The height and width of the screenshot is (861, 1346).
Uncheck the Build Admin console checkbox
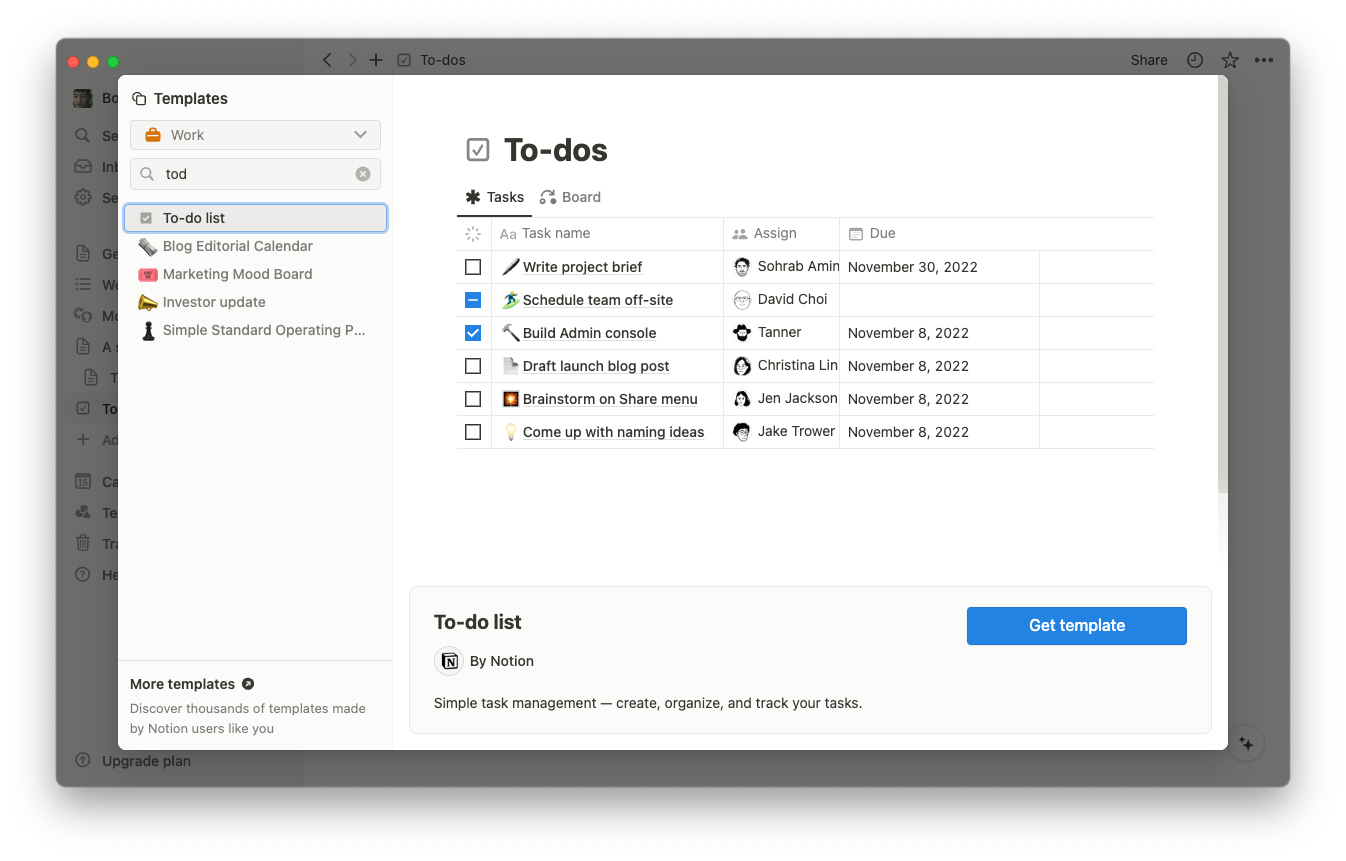pos(473,333)
